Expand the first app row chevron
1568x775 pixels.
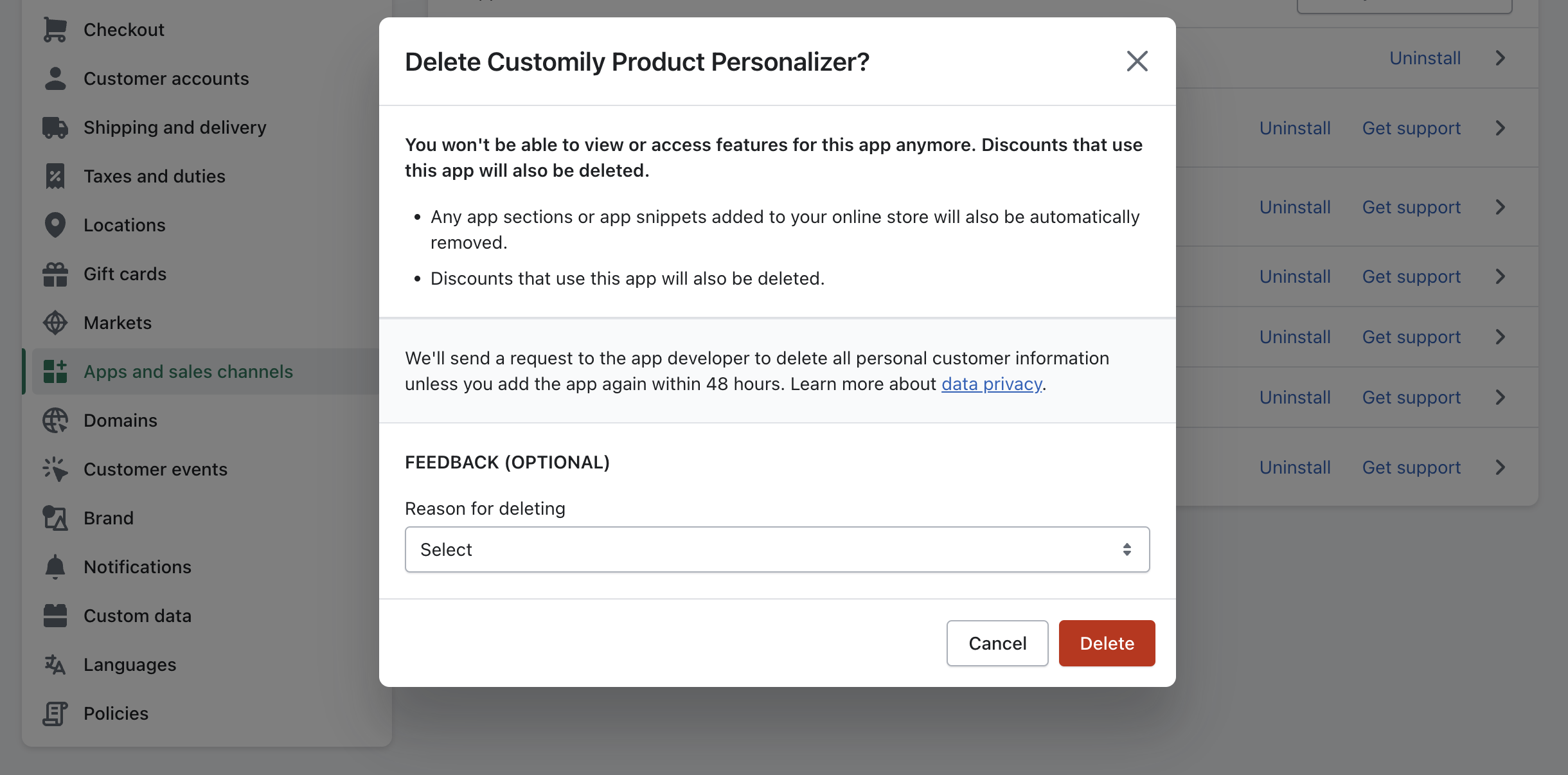tap(1501, 58)
